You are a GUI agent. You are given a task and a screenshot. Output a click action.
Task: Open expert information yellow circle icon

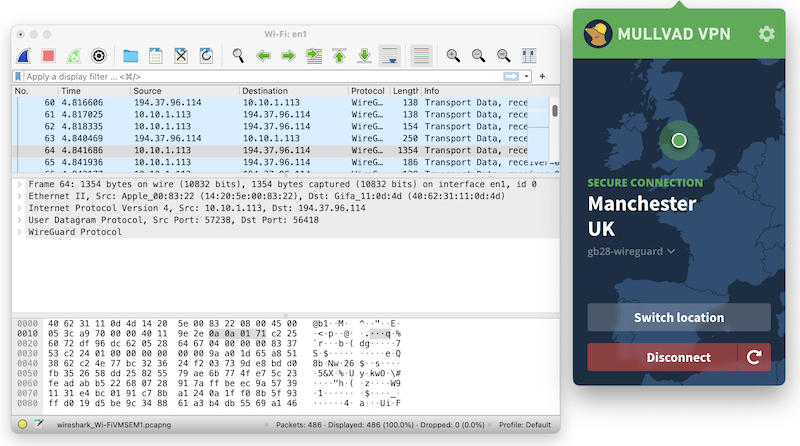coord(22,424)
